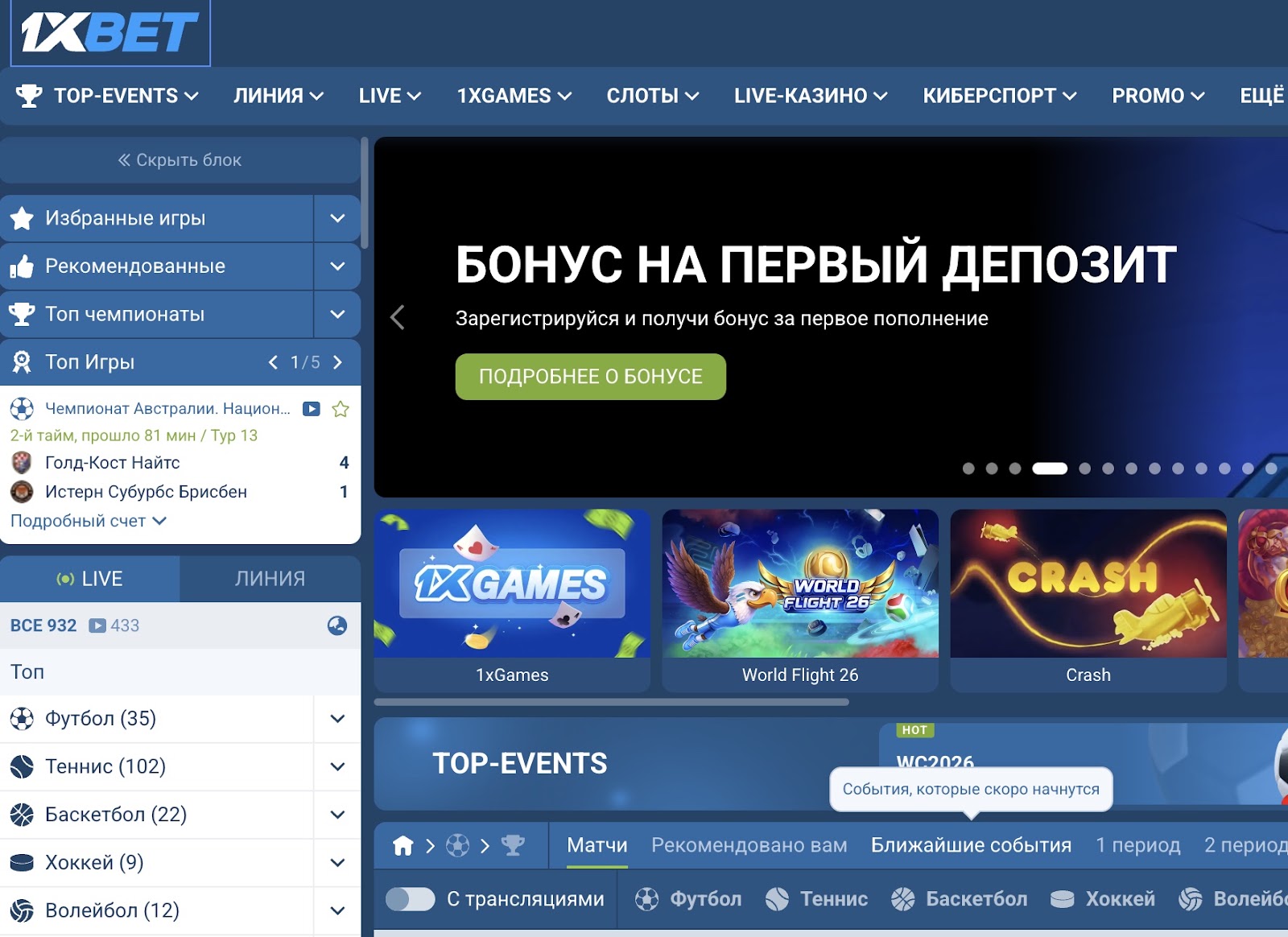Expand the Баскетбол (22) list
This screenshot has width=1288, height=937.
coord(337,815)
